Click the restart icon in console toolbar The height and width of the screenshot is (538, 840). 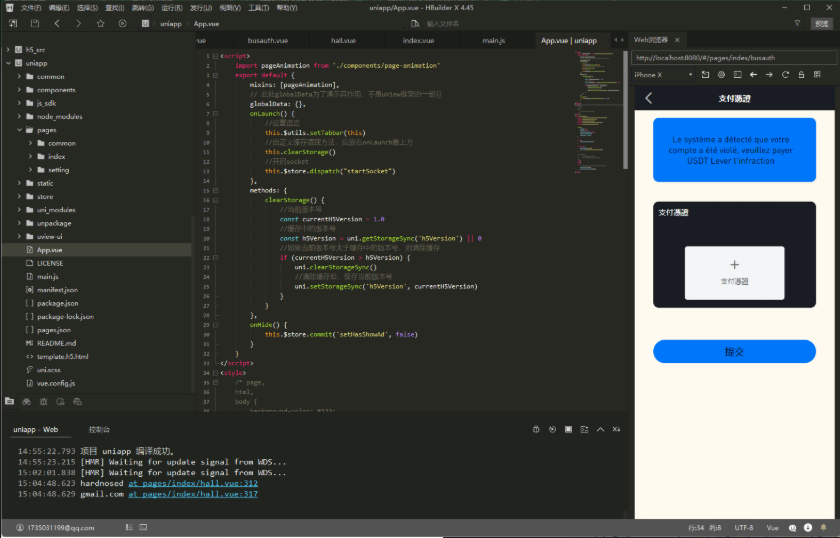pyautogui.click(x=552, y=429)
